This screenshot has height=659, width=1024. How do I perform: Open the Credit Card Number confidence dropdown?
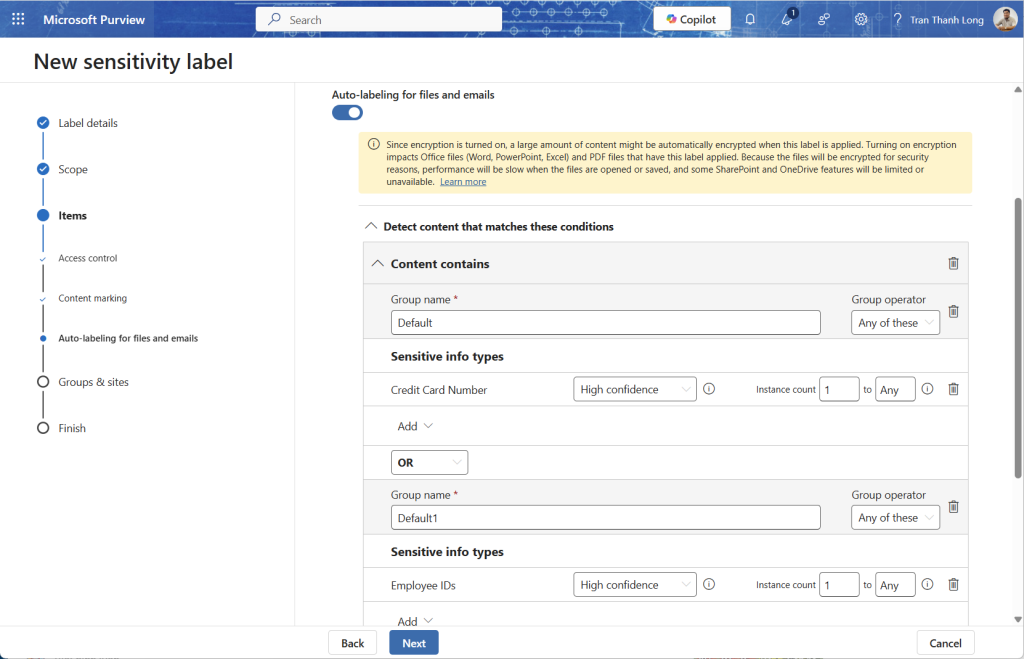pos(635,389)
